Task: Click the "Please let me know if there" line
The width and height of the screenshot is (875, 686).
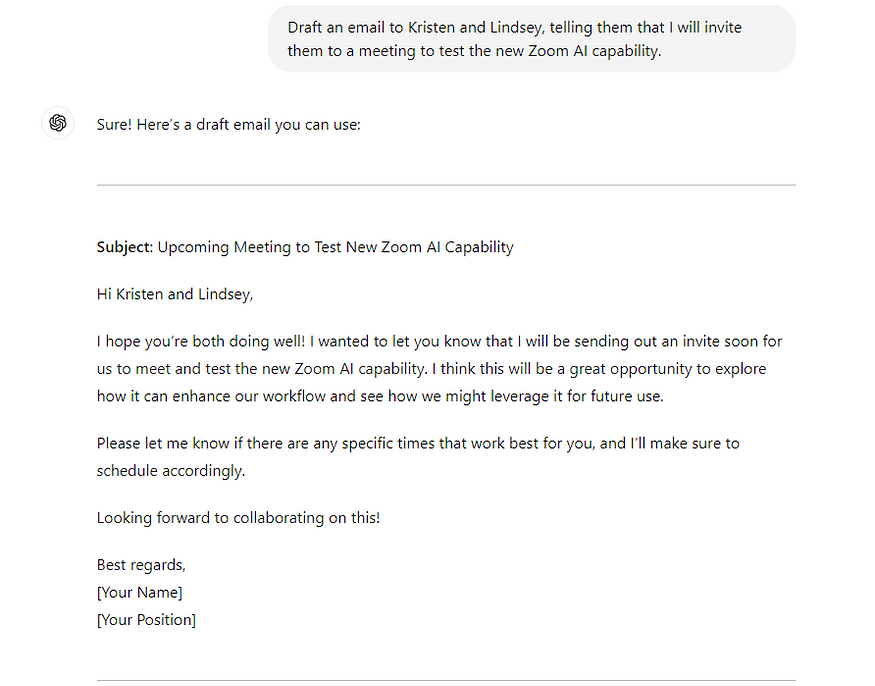Action: (418, 444)
